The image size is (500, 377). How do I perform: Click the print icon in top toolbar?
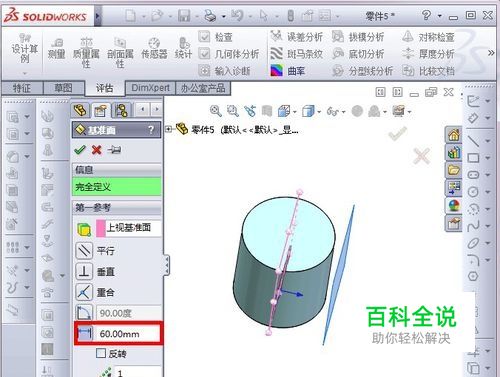210,15
